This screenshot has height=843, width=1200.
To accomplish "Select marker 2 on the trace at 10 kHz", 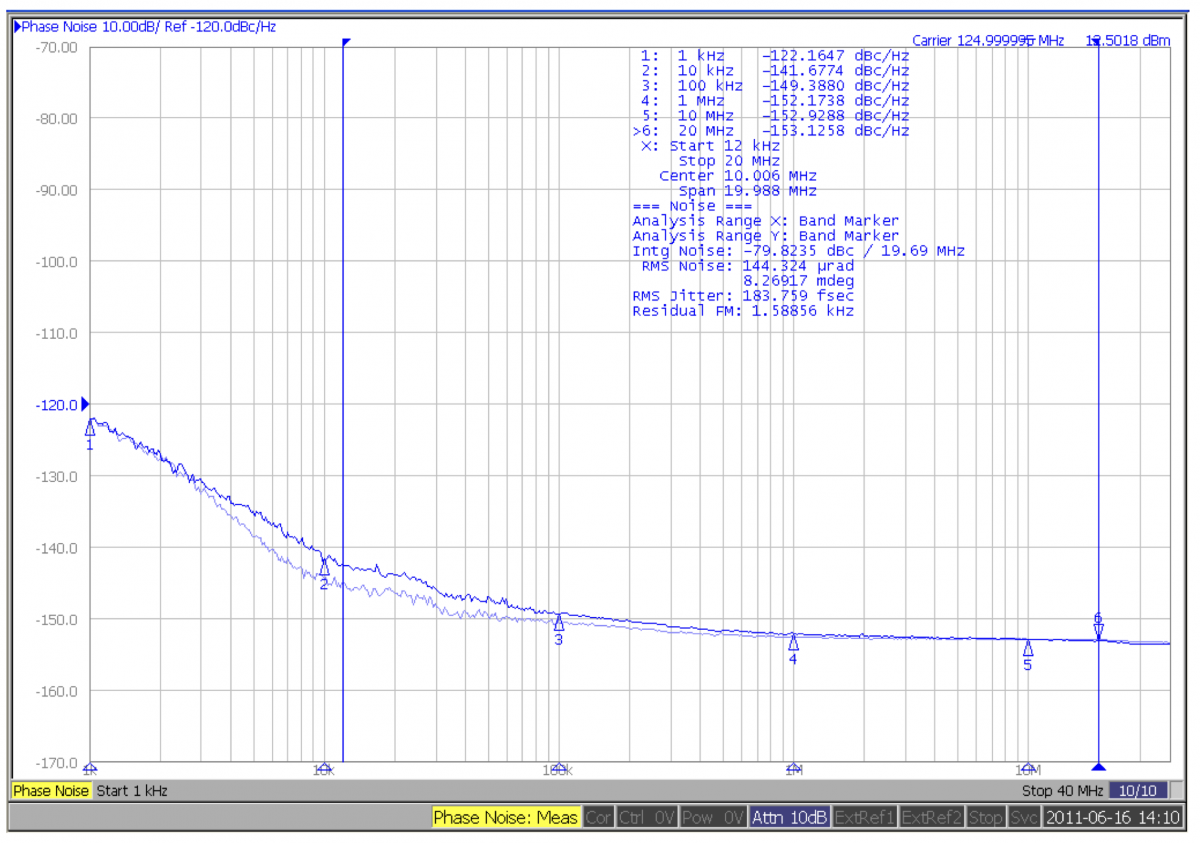I will click(324, 567).
